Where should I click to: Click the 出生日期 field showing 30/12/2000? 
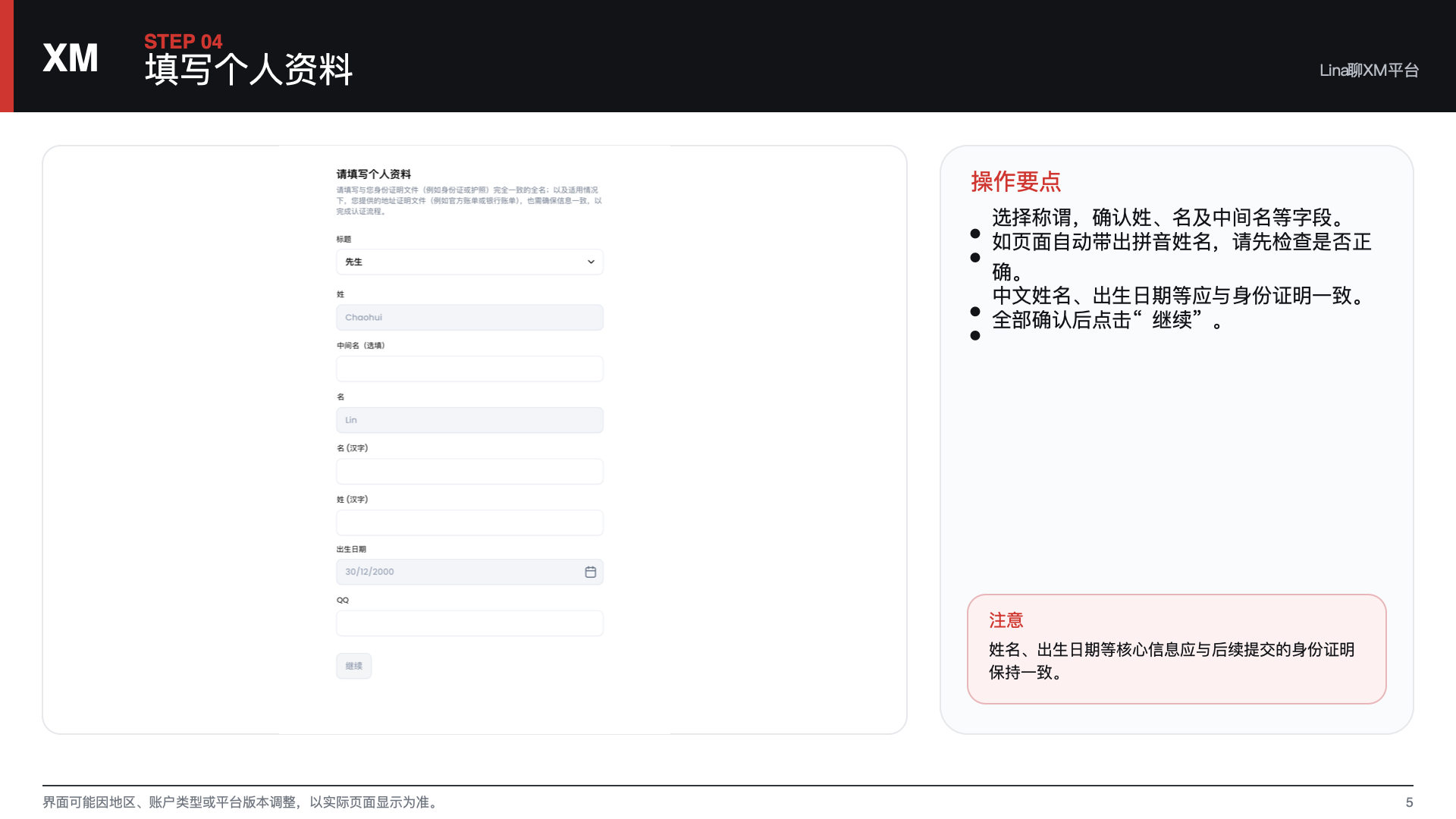pyautogui.click(x=469, y=572)
